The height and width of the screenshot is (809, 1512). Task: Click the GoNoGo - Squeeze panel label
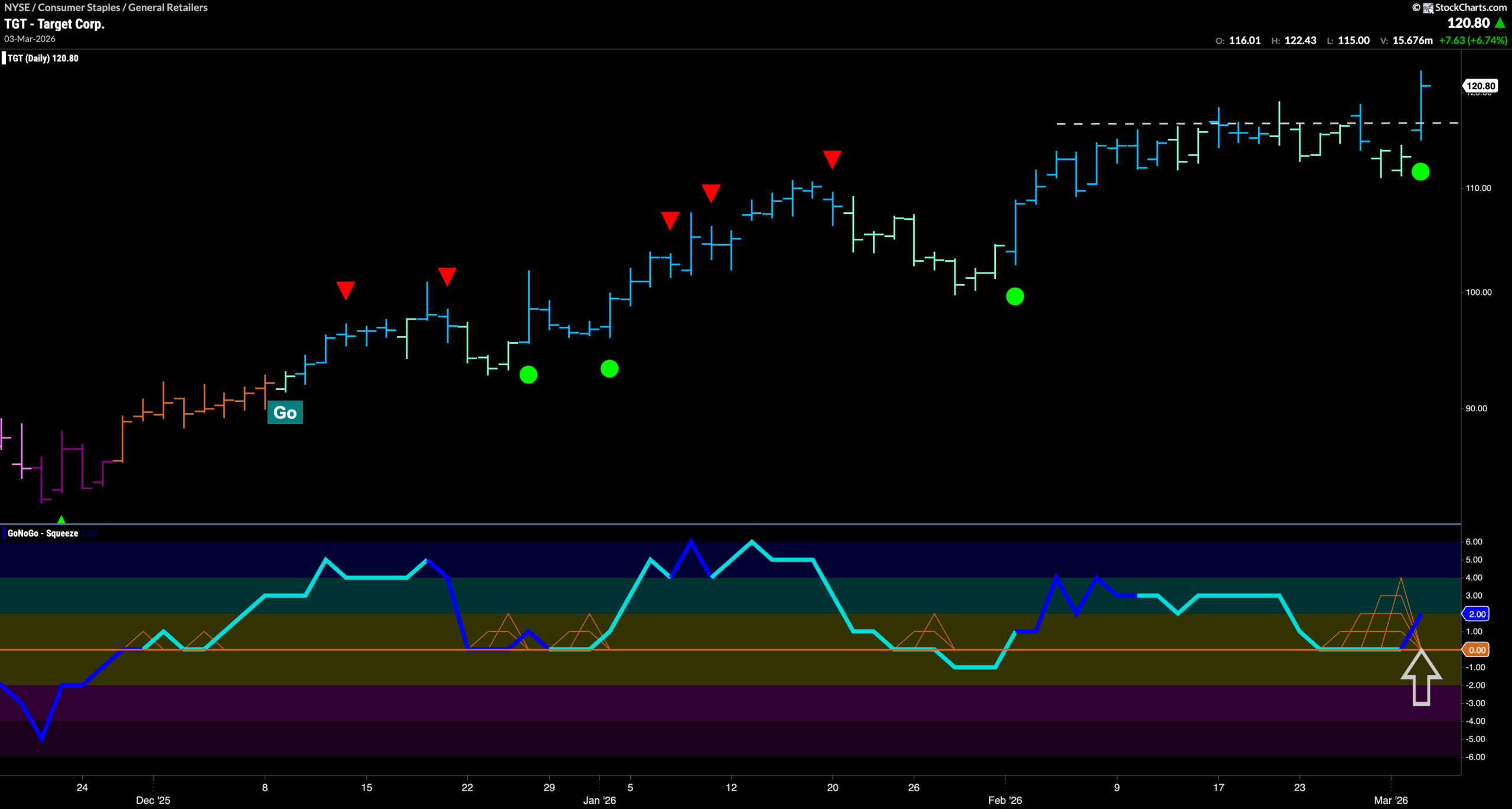[x=43, y=533]
